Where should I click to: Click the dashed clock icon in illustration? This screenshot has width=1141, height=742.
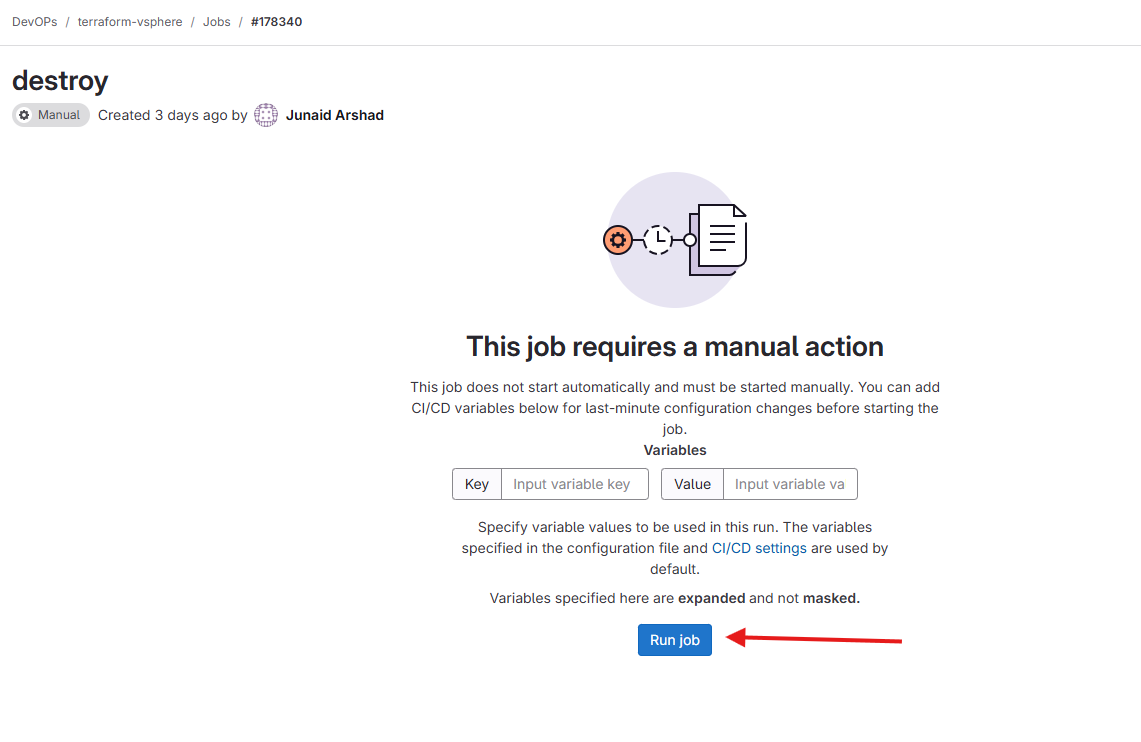(x=658, y=240)
